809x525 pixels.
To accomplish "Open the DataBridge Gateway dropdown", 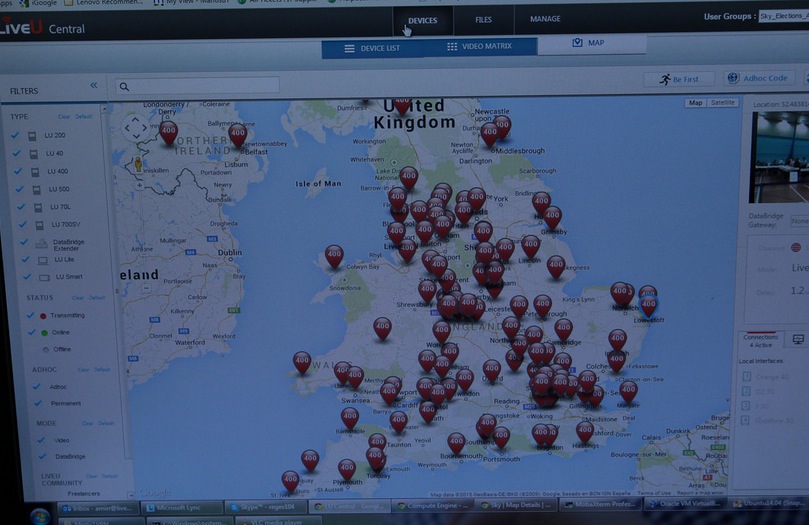I will (x=799, y=221).
